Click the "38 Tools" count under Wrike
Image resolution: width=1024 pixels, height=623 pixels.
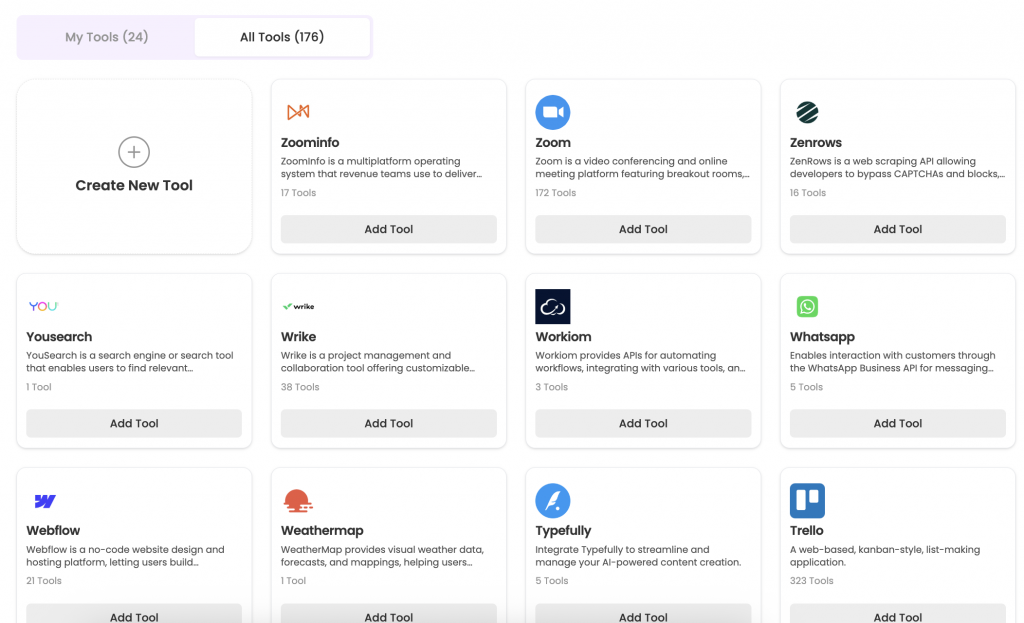(x=300, y=387)
